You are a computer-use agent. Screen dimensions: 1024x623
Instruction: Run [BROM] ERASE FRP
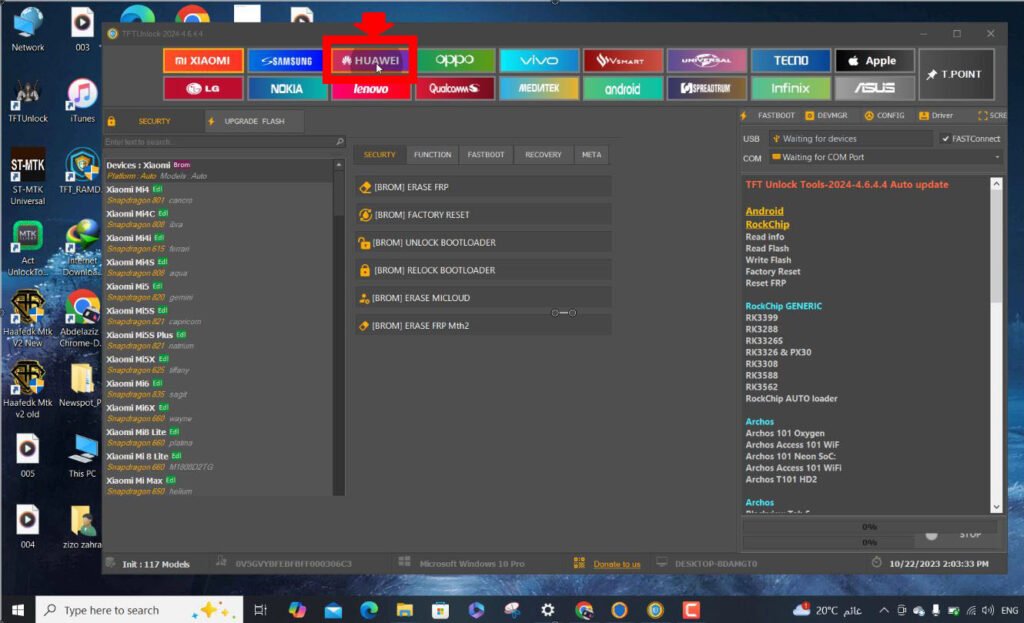pyautogui.click(x=483, y=187)
